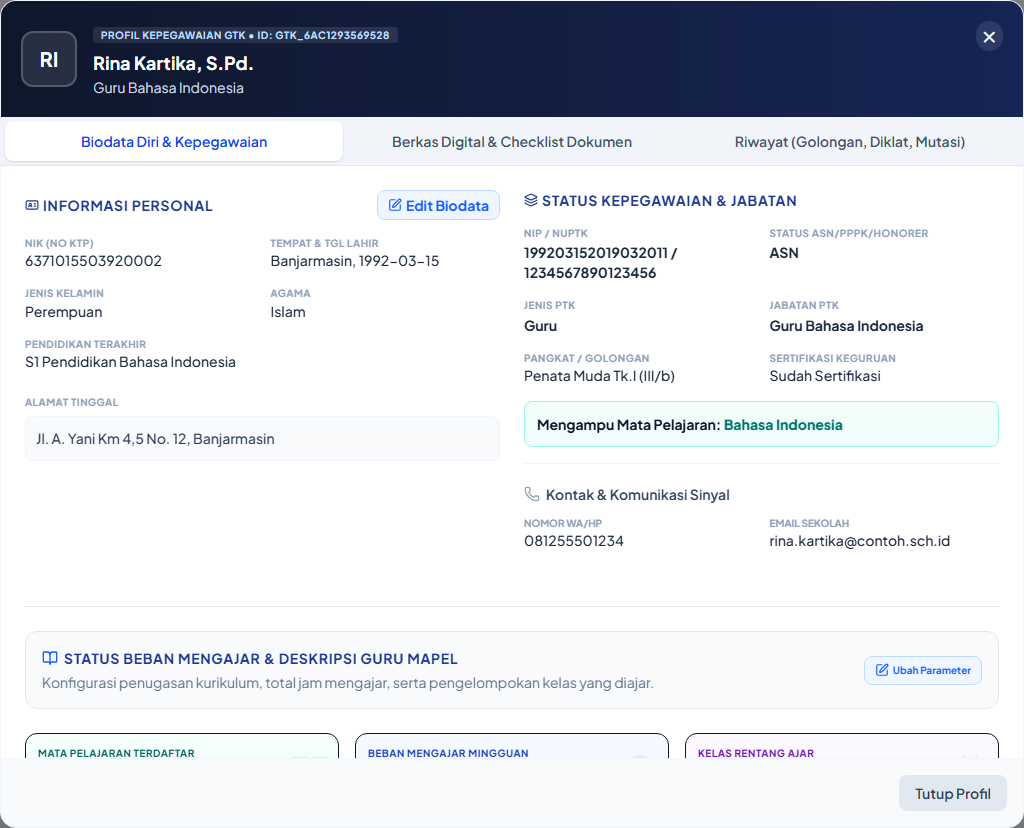Select the profile ID badge GTK_6AC1293569528
The width and height of the screenshot is (1024, 828).
pyautogui.click(x=246, y=35)
